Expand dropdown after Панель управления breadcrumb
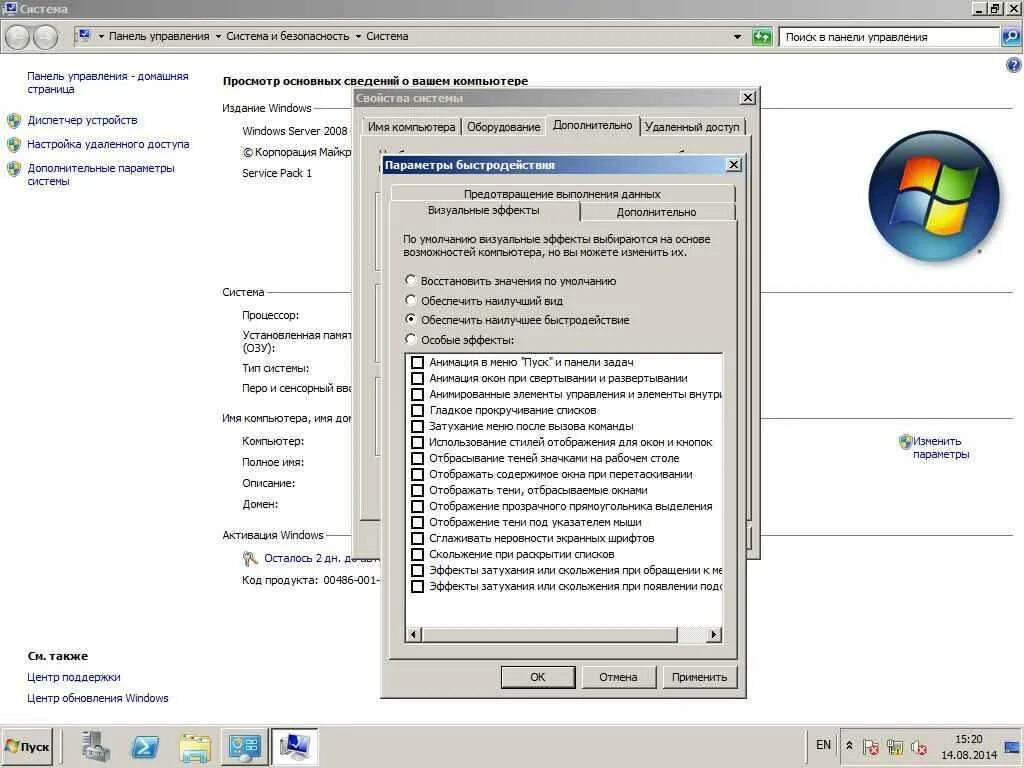The image size is (1024, 768). (x=218, y=37)
